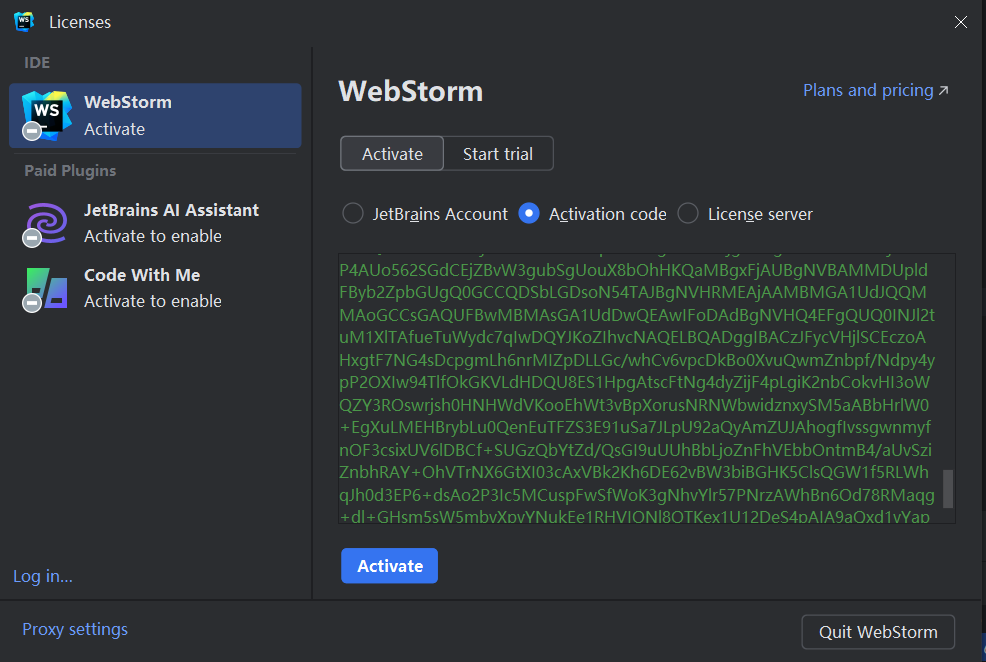Click the Code With Me icon
The image size is (986, 662).
click(46, 289)
